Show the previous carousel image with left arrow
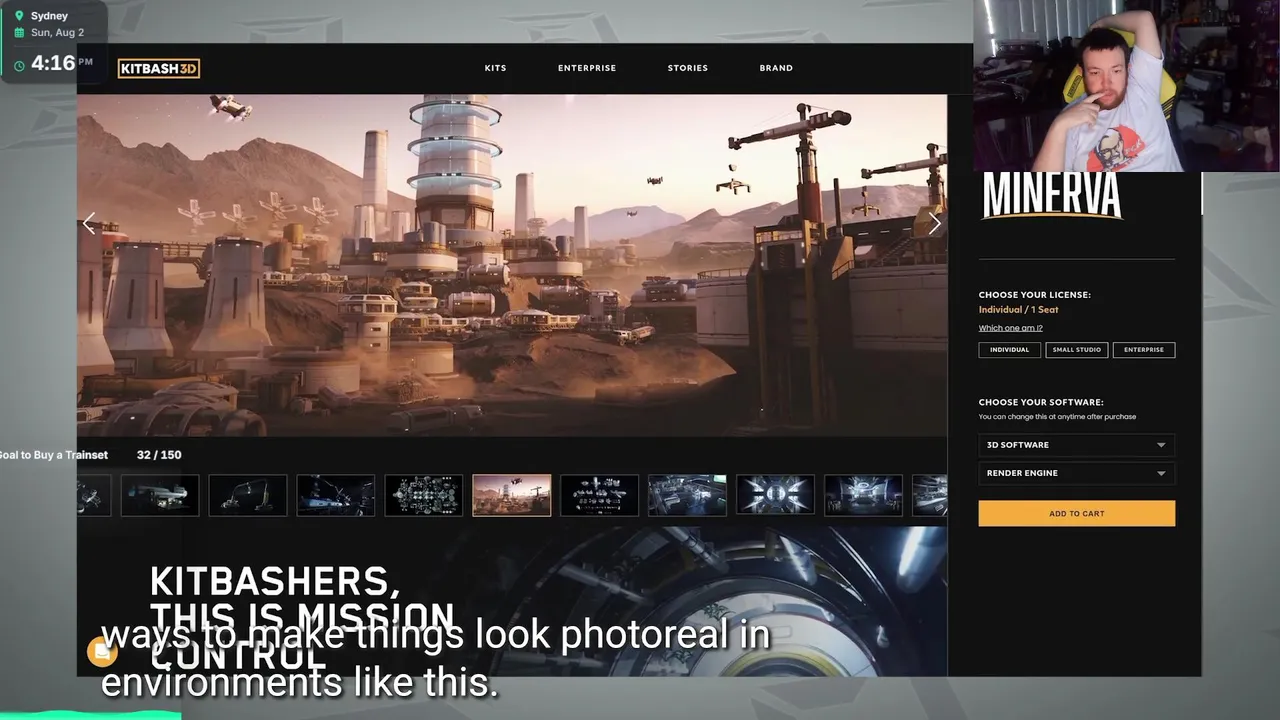The image size is (1280, 720). pyautogui.click(x=89, y=224)
